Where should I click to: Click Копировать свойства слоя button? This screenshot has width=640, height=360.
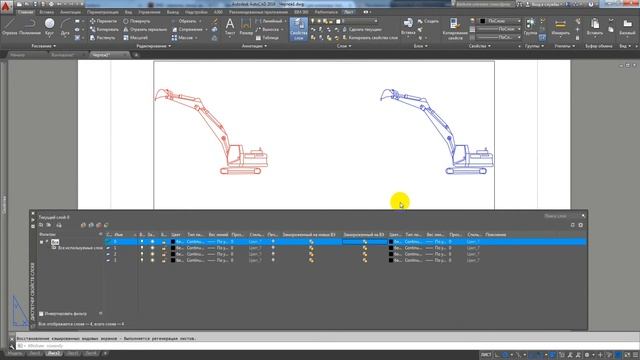coord(370,38)
